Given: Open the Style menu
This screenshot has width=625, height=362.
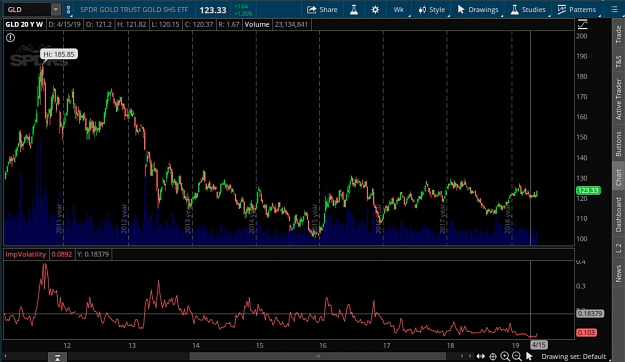Looking at the screenshot, I should (432, 10).
